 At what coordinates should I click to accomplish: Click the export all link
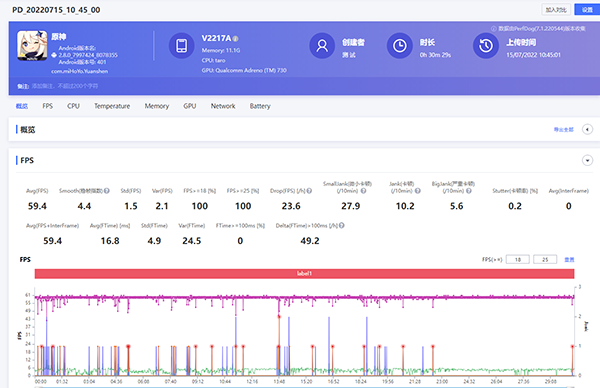click(564, 129)
